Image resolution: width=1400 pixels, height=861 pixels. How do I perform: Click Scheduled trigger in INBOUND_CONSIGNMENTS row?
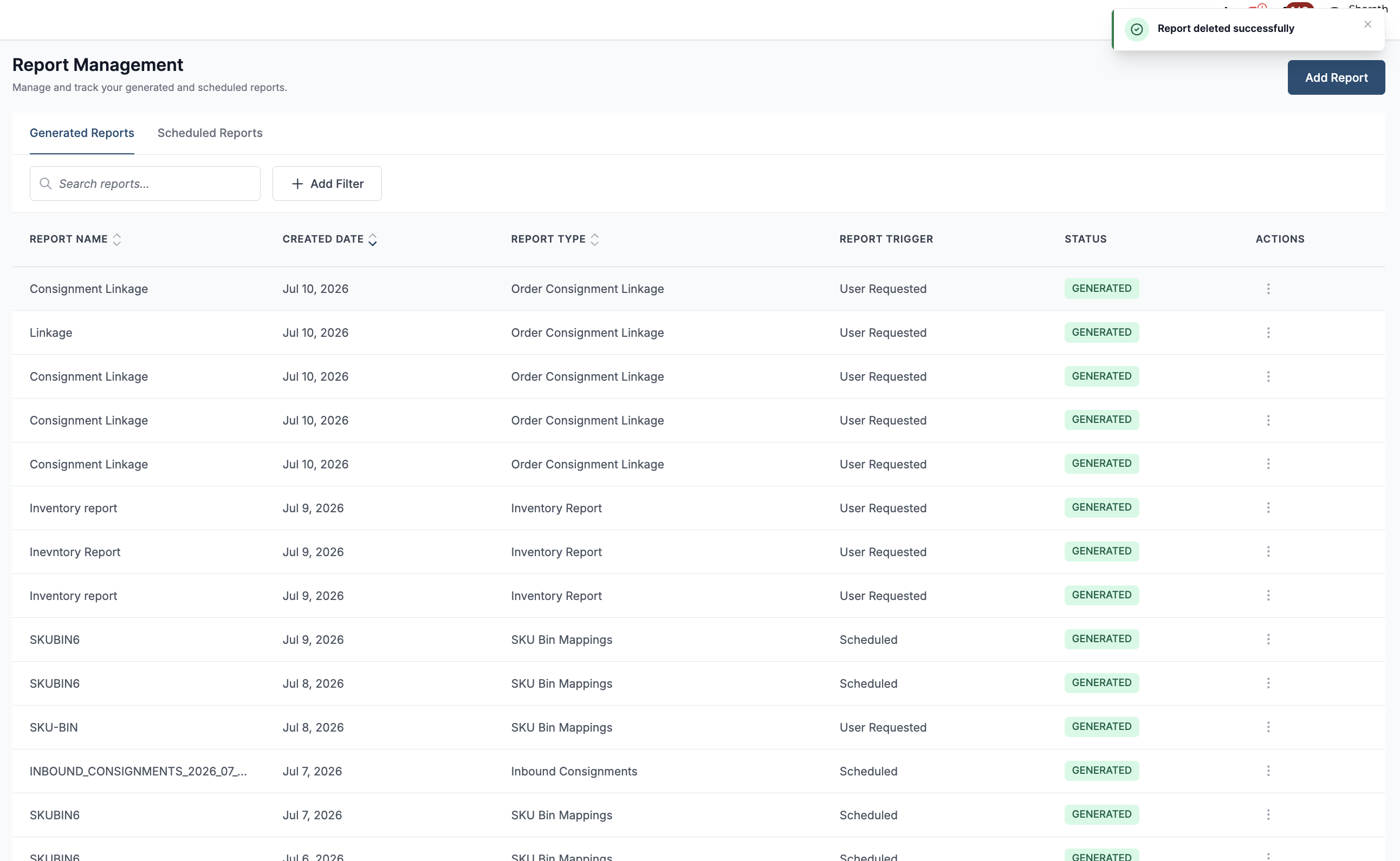point(868,771)
